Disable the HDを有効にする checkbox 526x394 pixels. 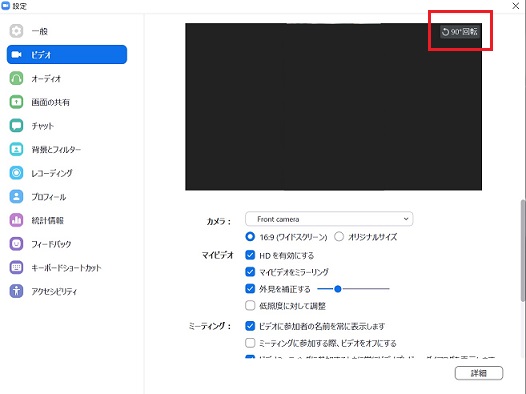[x=250, y=255]
